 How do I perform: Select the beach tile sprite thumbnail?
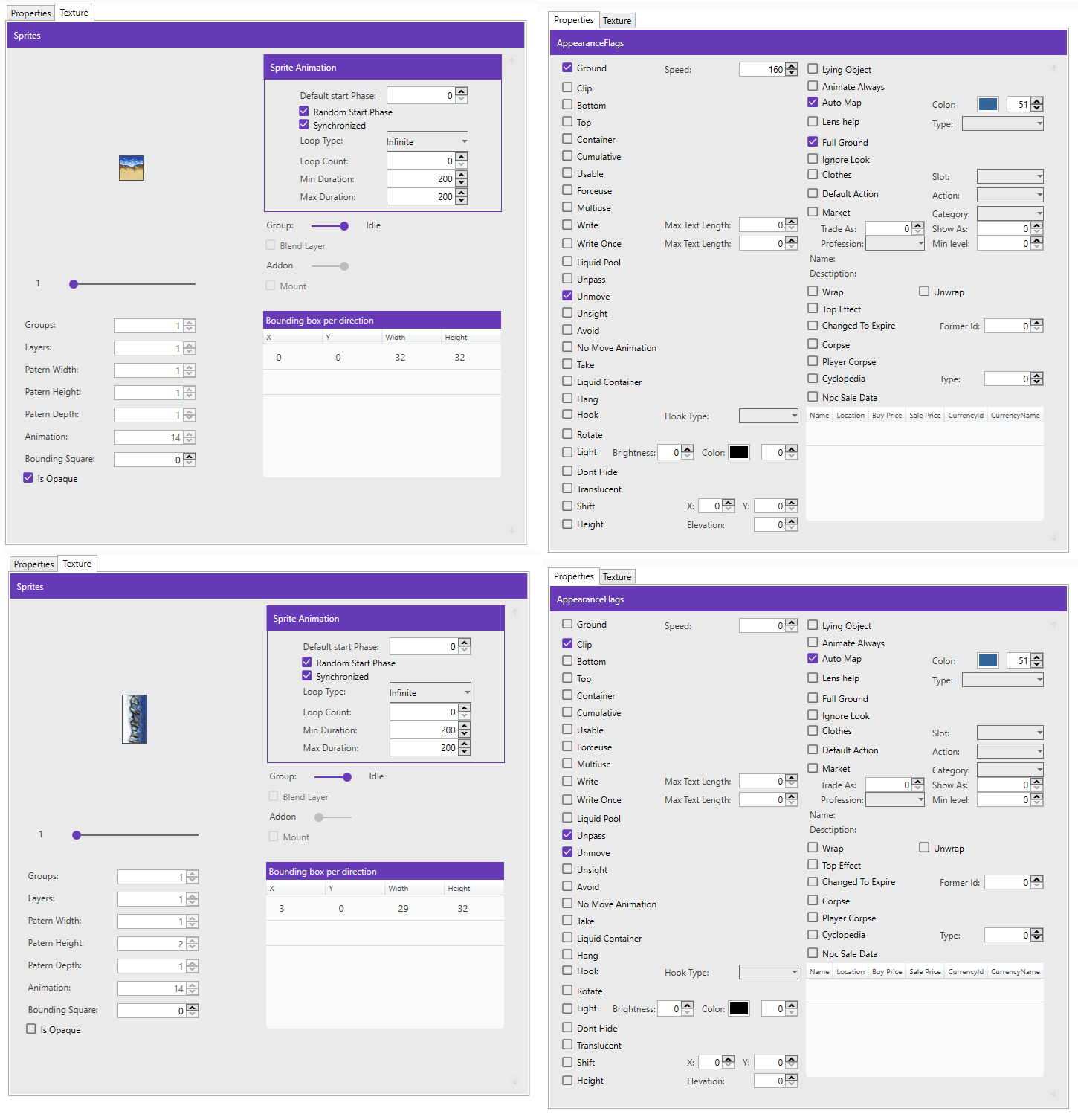[x=132, y=168]
